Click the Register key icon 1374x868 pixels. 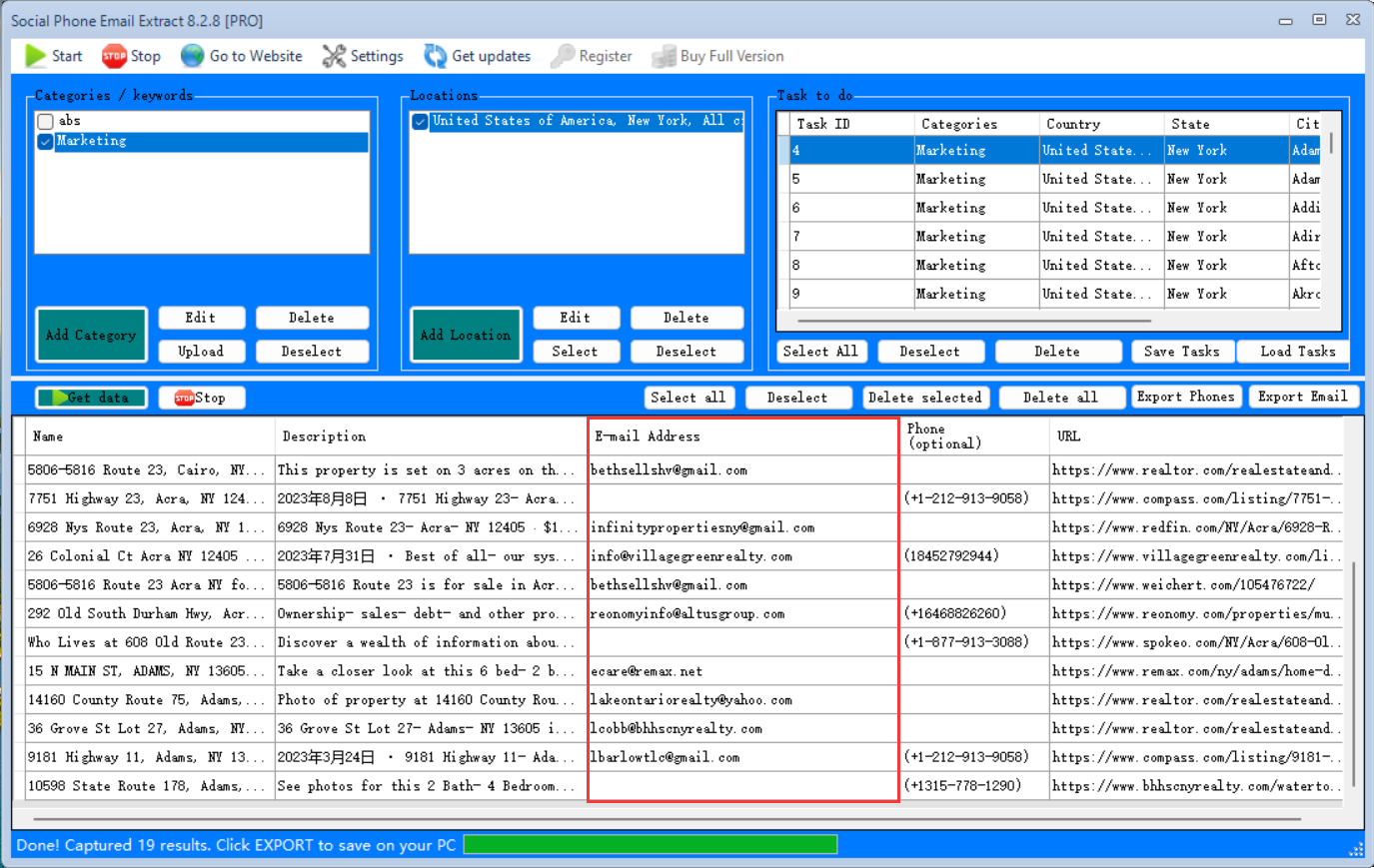click(x=563, y=56)
